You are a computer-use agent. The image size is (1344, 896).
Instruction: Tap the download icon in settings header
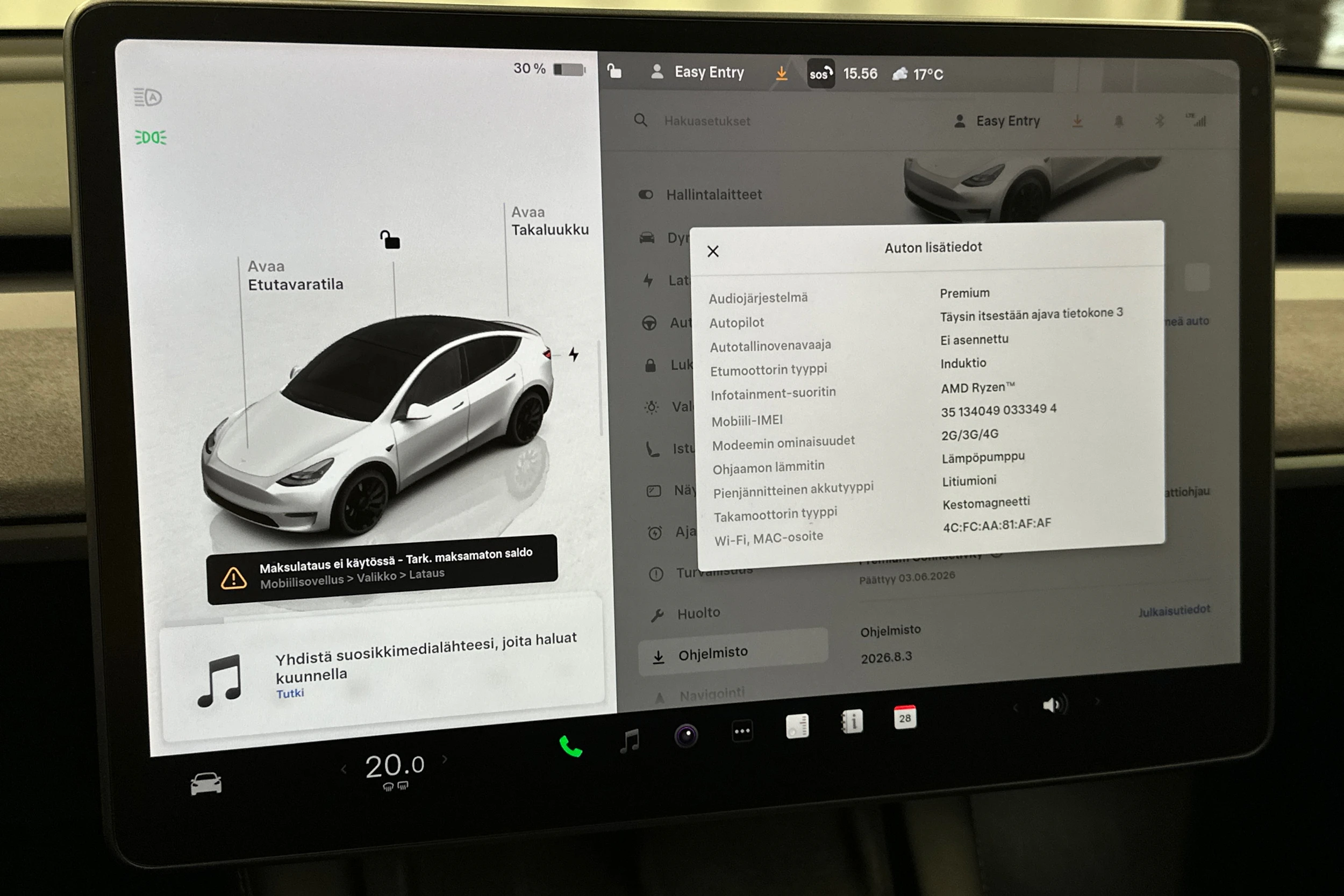1077,121
